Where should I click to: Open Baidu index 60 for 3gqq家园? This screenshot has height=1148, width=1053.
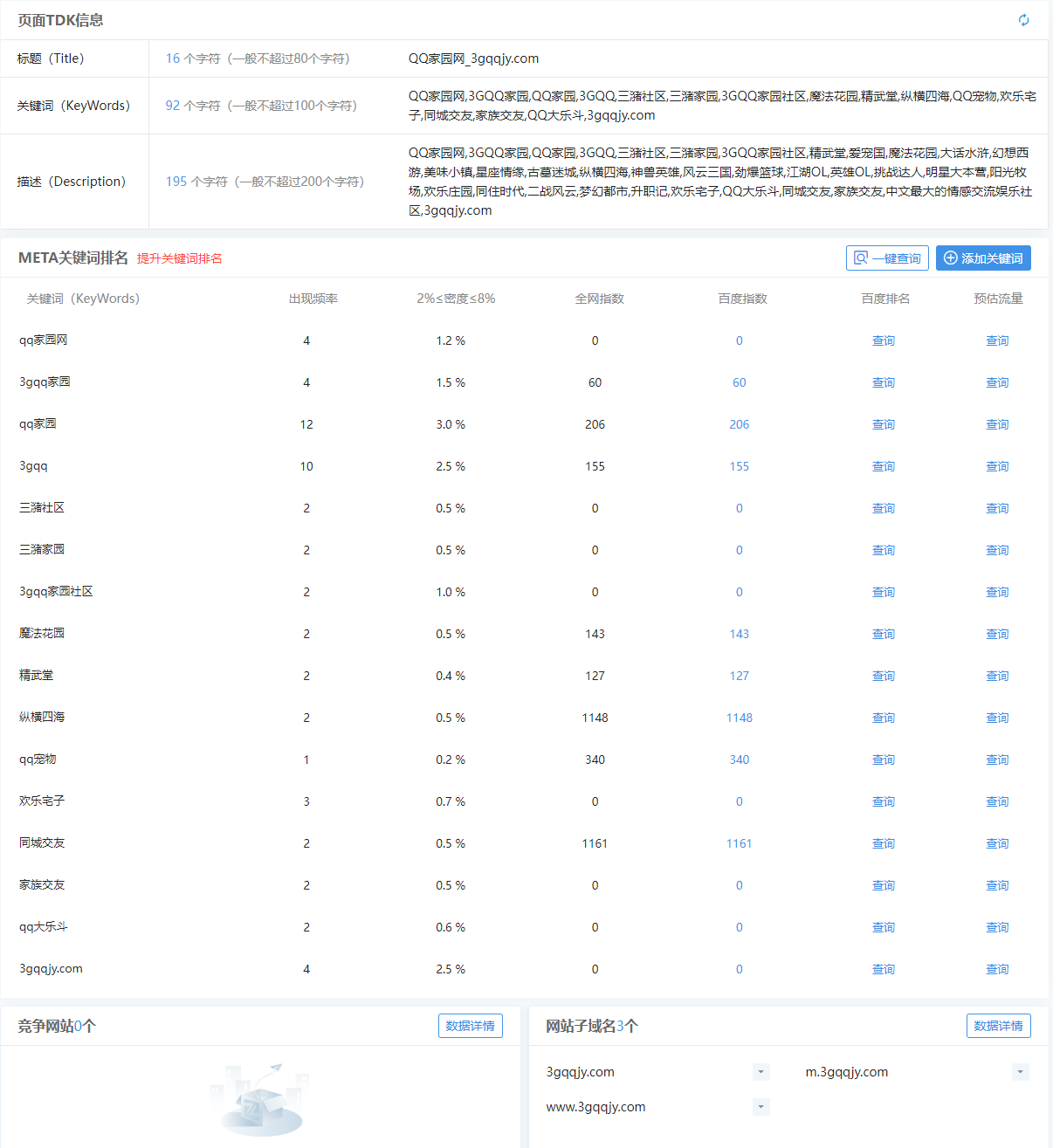click(740, 382)
